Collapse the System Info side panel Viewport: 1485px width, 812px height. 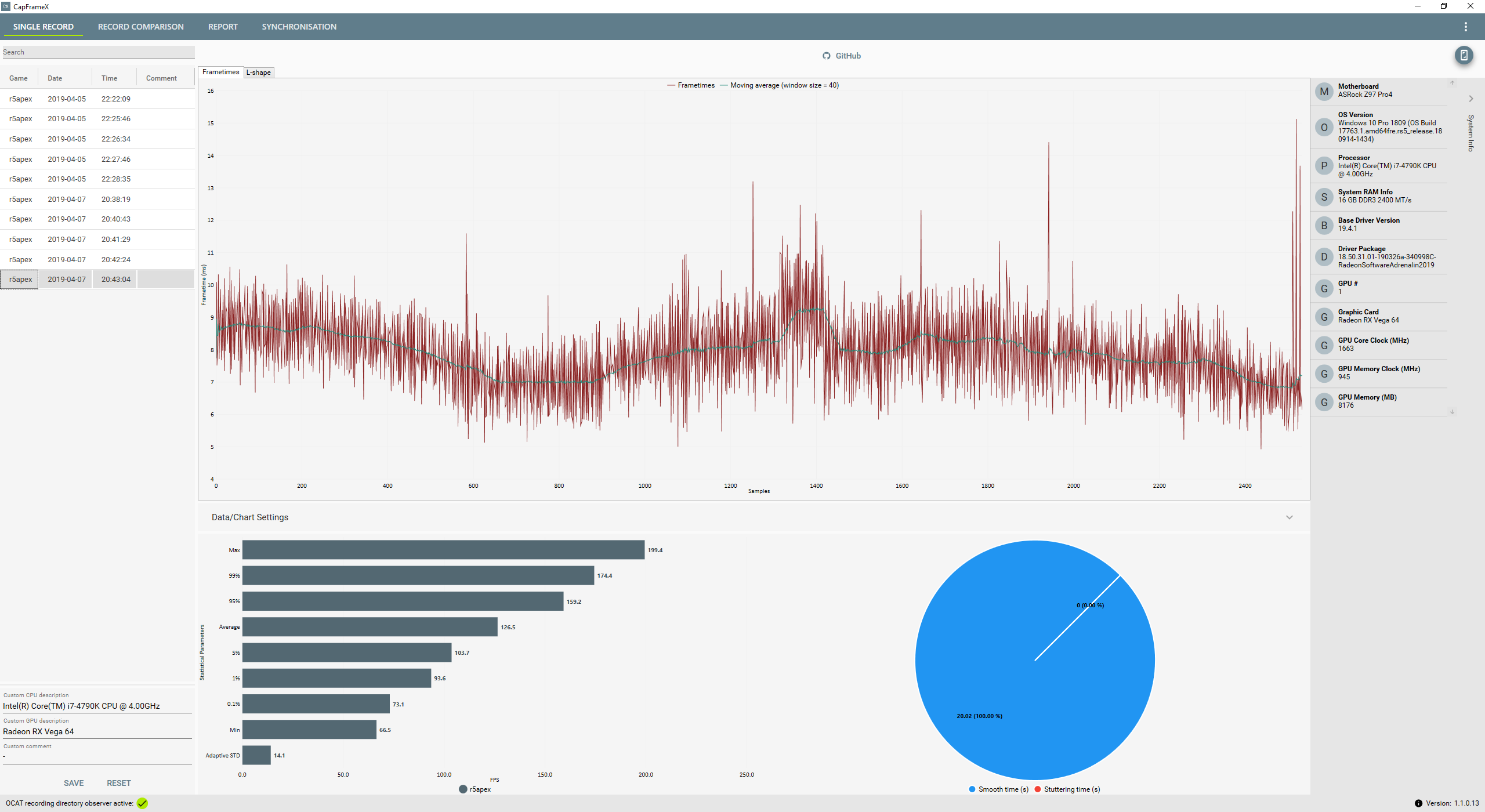point(1470,99)
